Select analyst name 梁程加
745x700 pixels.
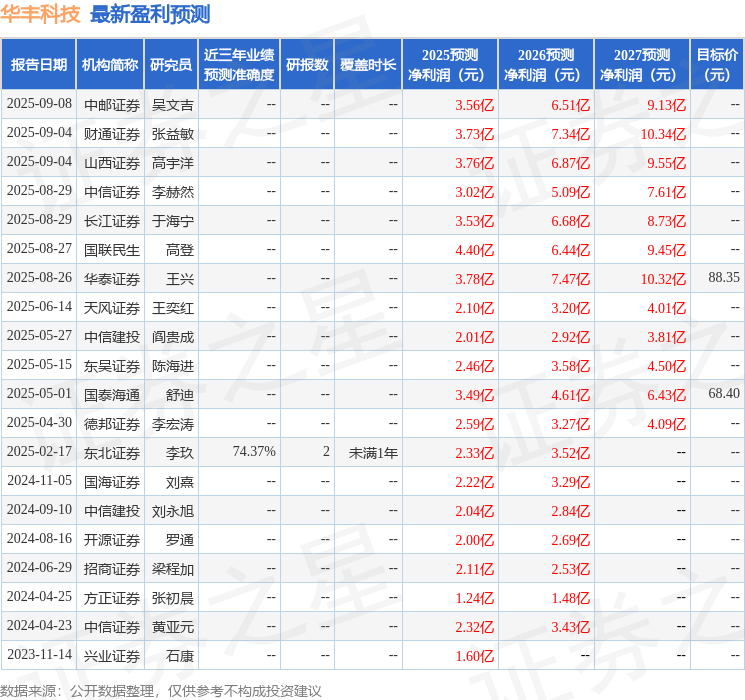[172, 569]
